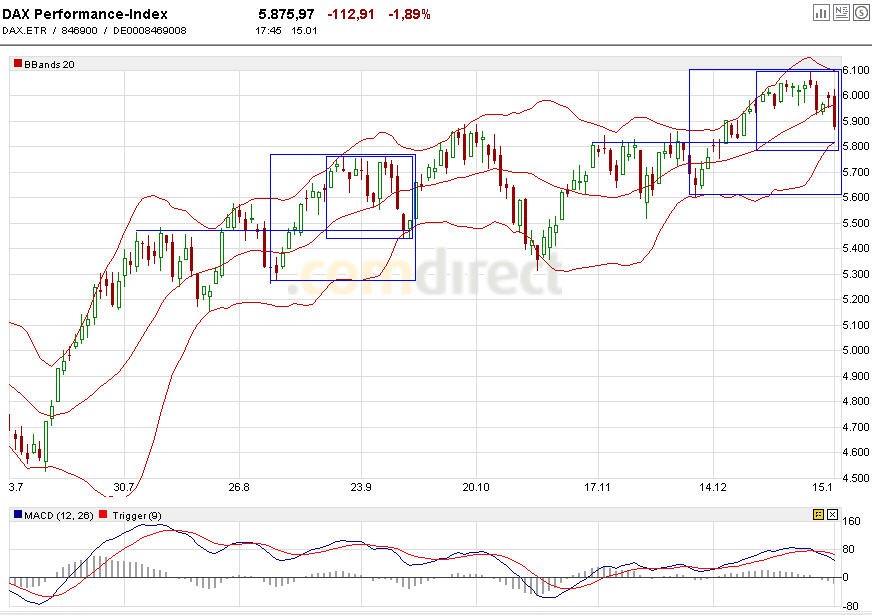Viewport: 872px width, 615px height.
Task: Open the News "N" icon
Action: click(x=841, y=12)
